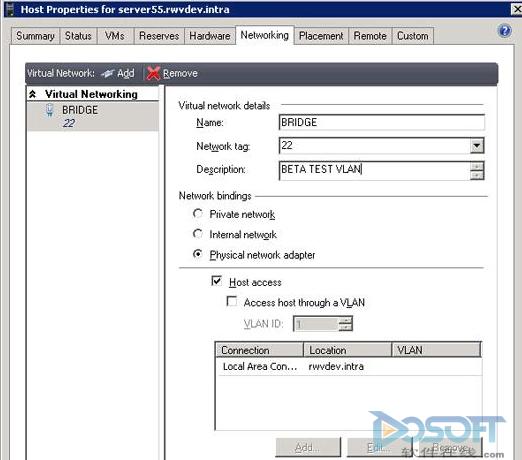
Task: Sort by the Location column header
Action: point(347,350)
